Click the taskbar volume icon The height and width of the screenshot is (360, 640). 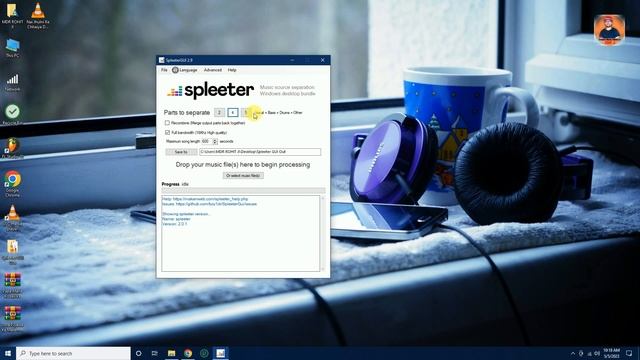597,353
